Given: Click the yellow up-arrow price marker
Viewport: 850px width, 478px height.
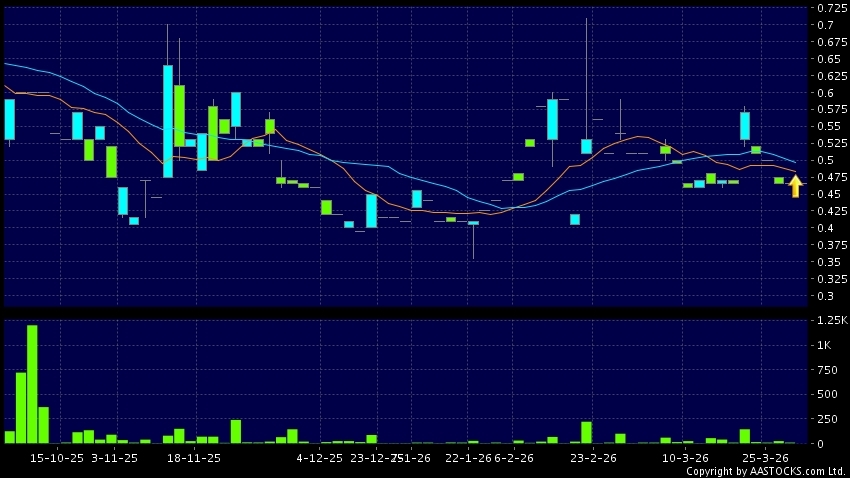Looking at the screenshot, I should 795,186.
